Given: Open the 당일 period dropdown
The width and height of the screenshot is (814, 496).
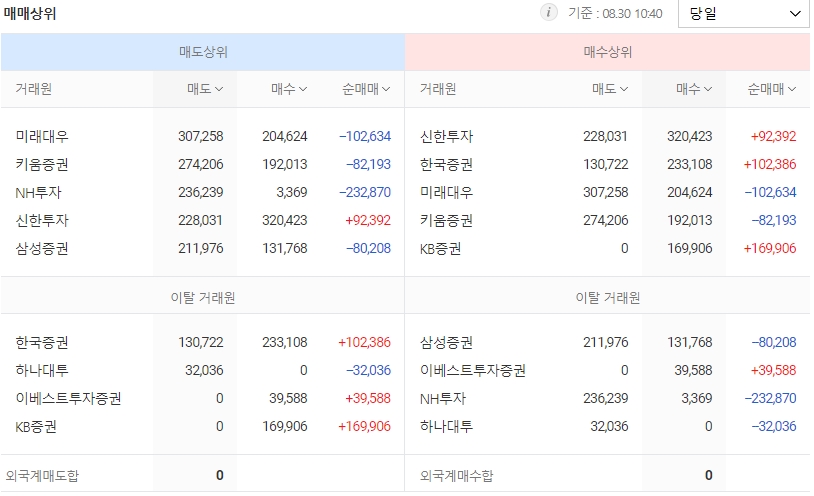Looking at the screenshot, I should coord(743,14).
